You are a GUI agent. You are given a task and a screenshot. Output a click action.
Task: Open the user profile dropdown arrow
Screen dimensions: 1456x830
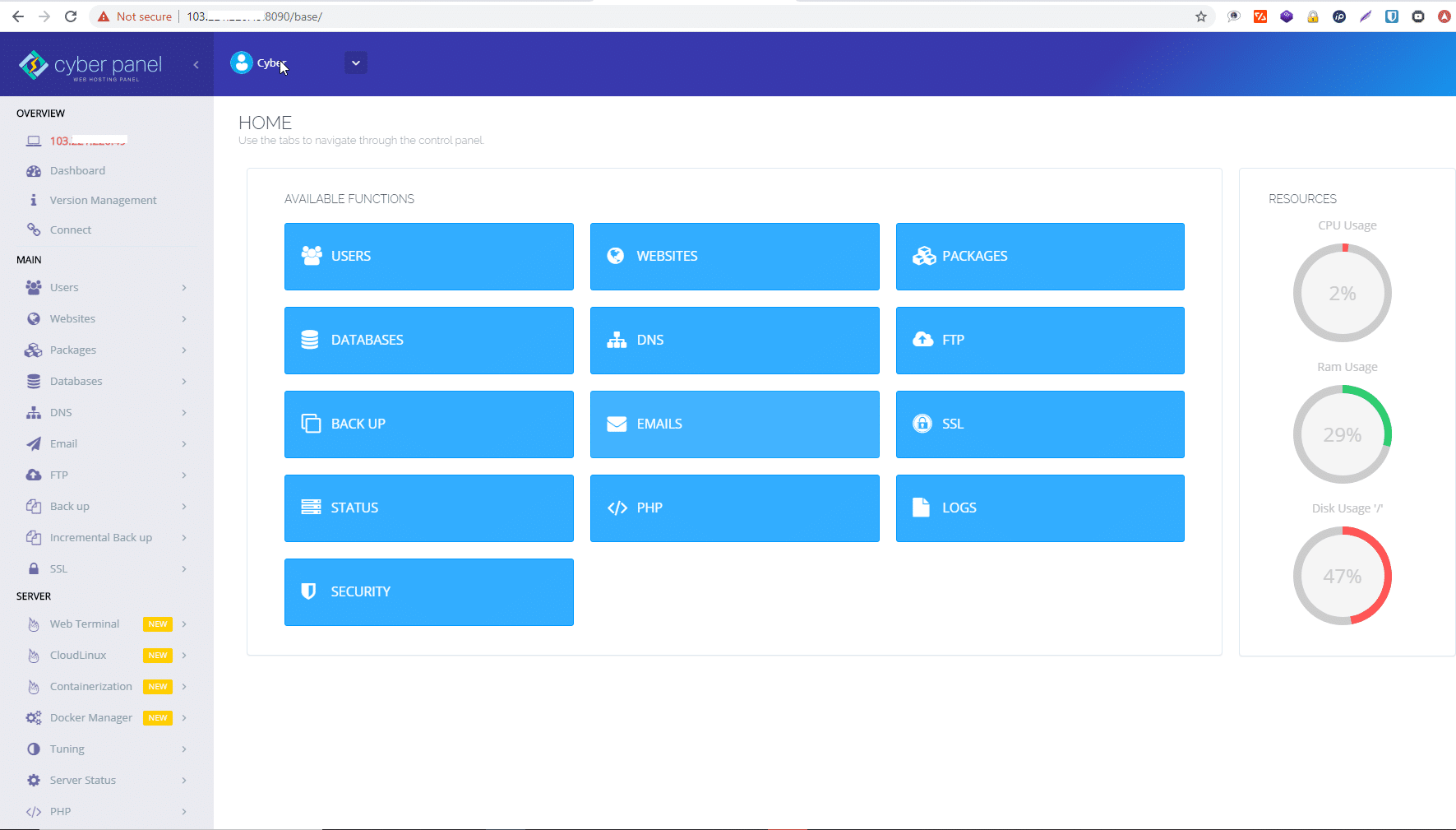355,63
